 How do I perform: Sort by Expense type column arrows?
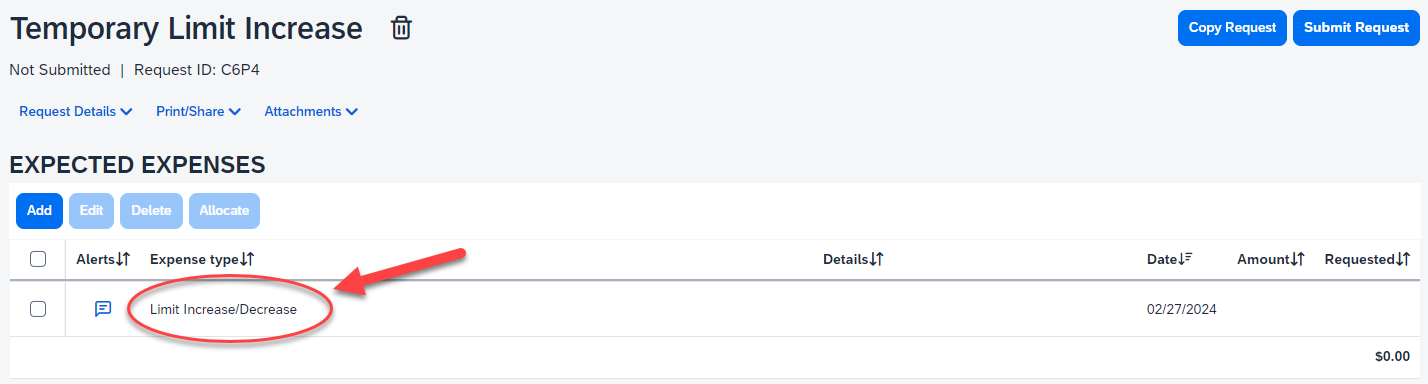point(247,259)
